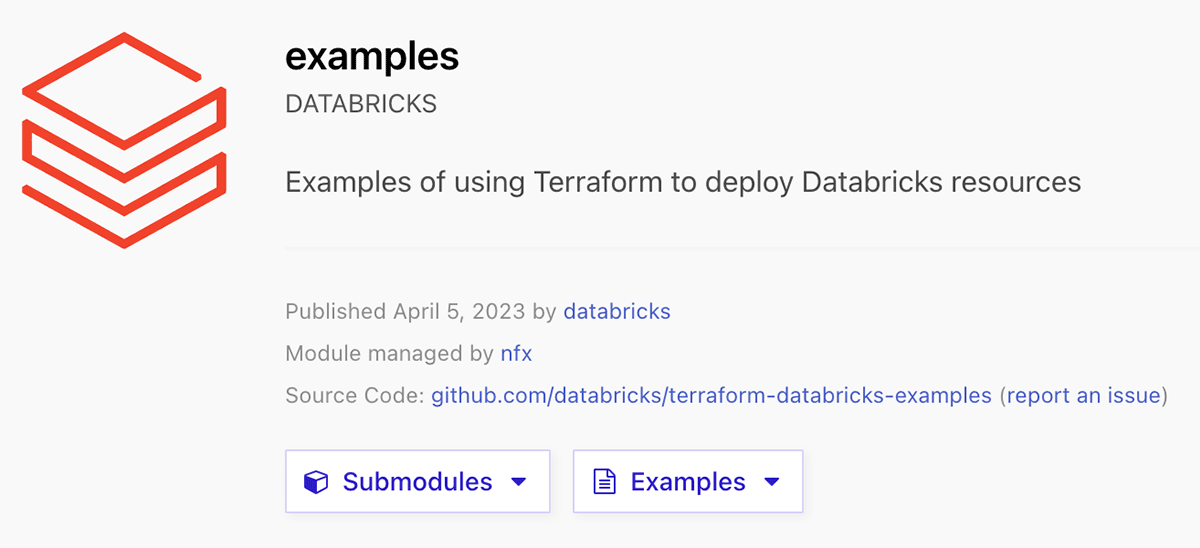
Task: Click the DATABRICKS provider label under title
Action: [361, 104]
